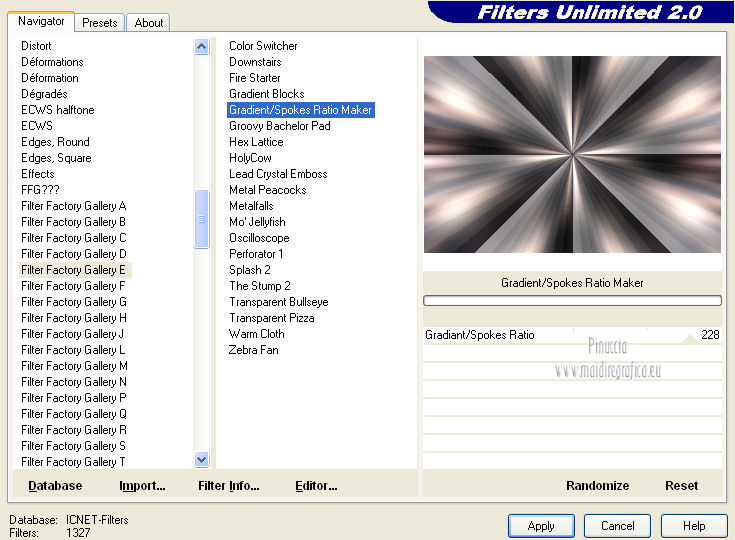Choose the Transparent Bullseye filter
This screenshot has height=540, width=735.
278,302
